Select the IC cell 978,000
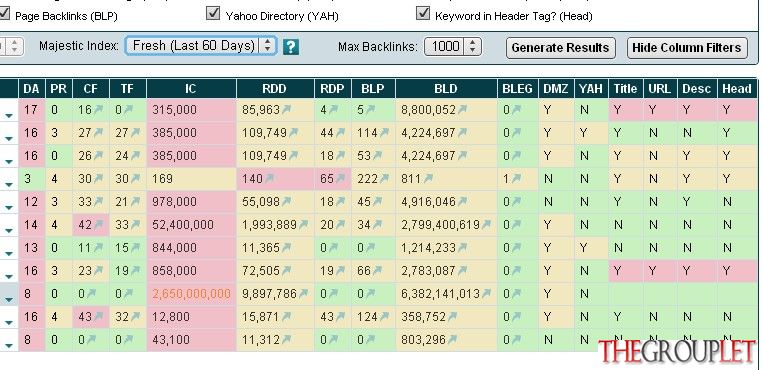763x370 pixels. [191, 202]
